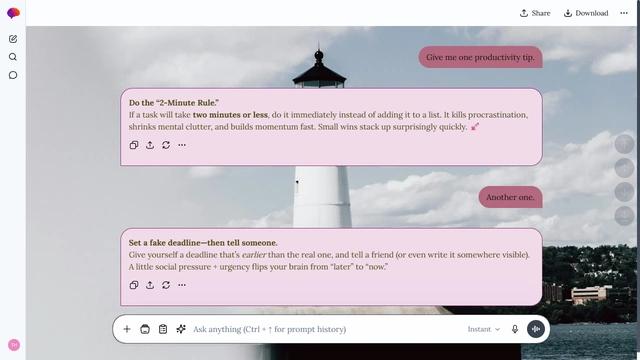This screenshot has height=360, width=640.
Task: Copy the 2-Minute Rule response
Action: click(134, 145)
